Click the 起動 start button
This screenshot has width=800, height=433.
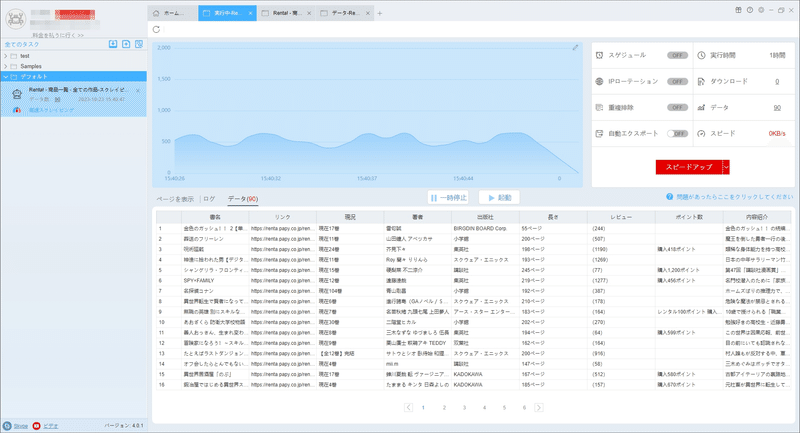[x=499, y=197]
